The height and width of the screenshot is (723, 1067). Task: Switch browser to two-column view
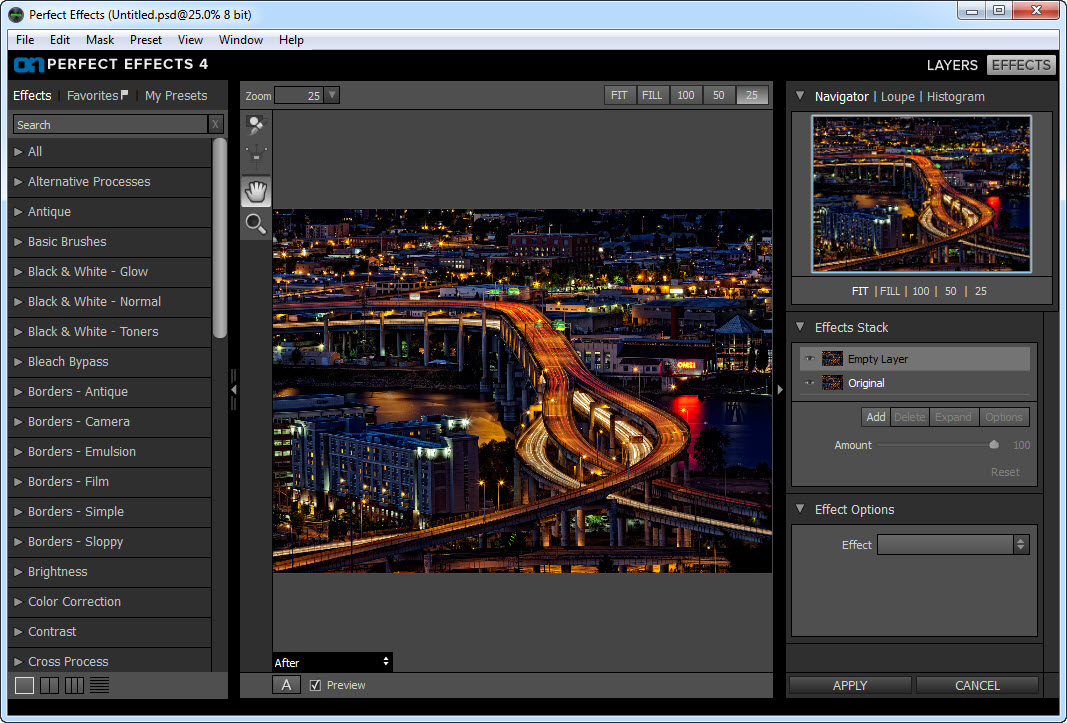click(x=50, y=686)
